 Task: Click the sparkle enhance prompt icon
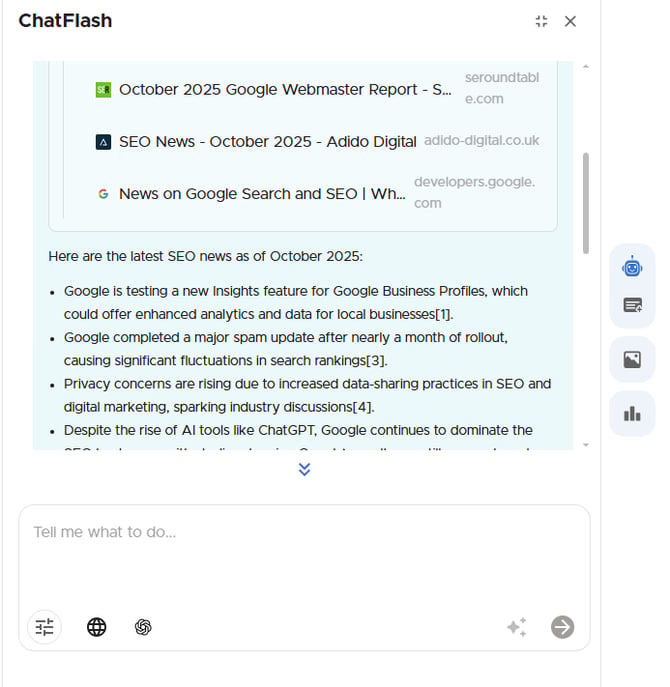point(516,627)
